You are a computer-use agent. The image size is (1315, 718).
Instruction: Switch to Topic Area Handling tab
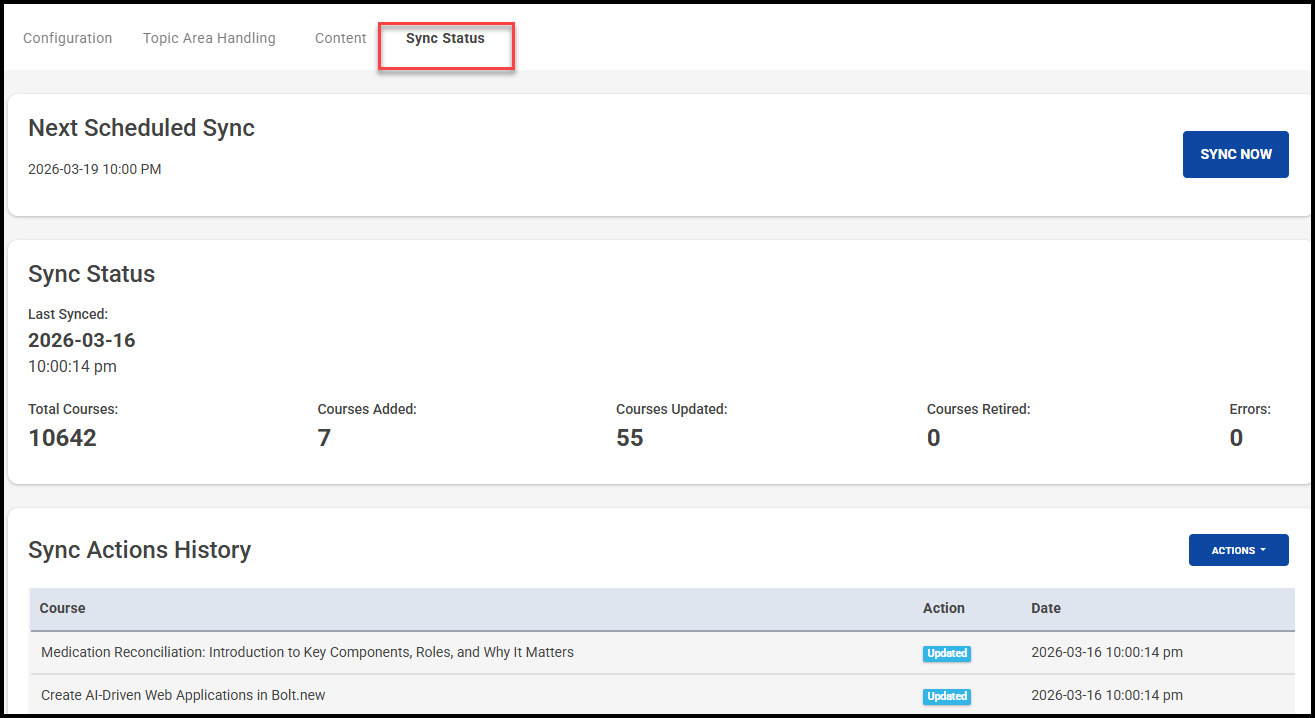pyautogui.click(x=209, y=38)
